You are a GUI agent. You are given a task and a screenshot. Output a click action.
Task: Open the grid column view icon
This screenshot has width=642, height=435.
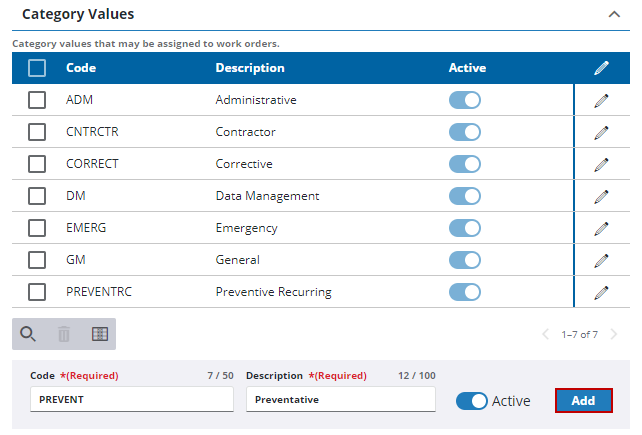click(100, 334)
